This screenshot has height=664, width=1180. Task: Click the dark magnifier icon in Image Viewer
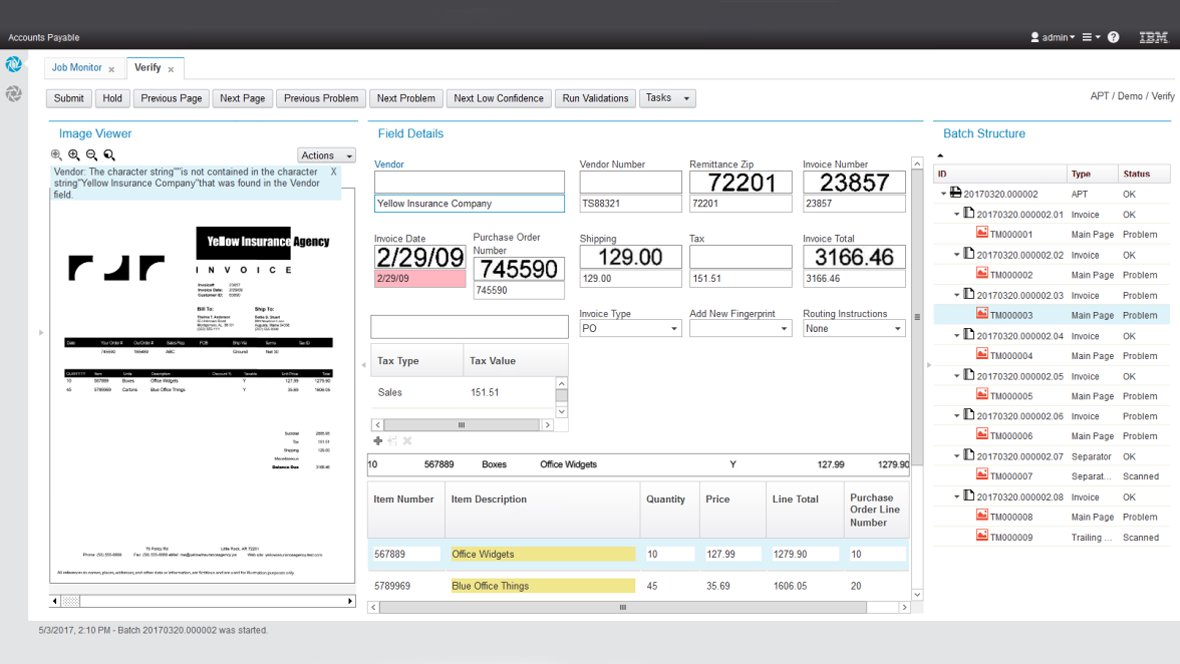(109, 155)
